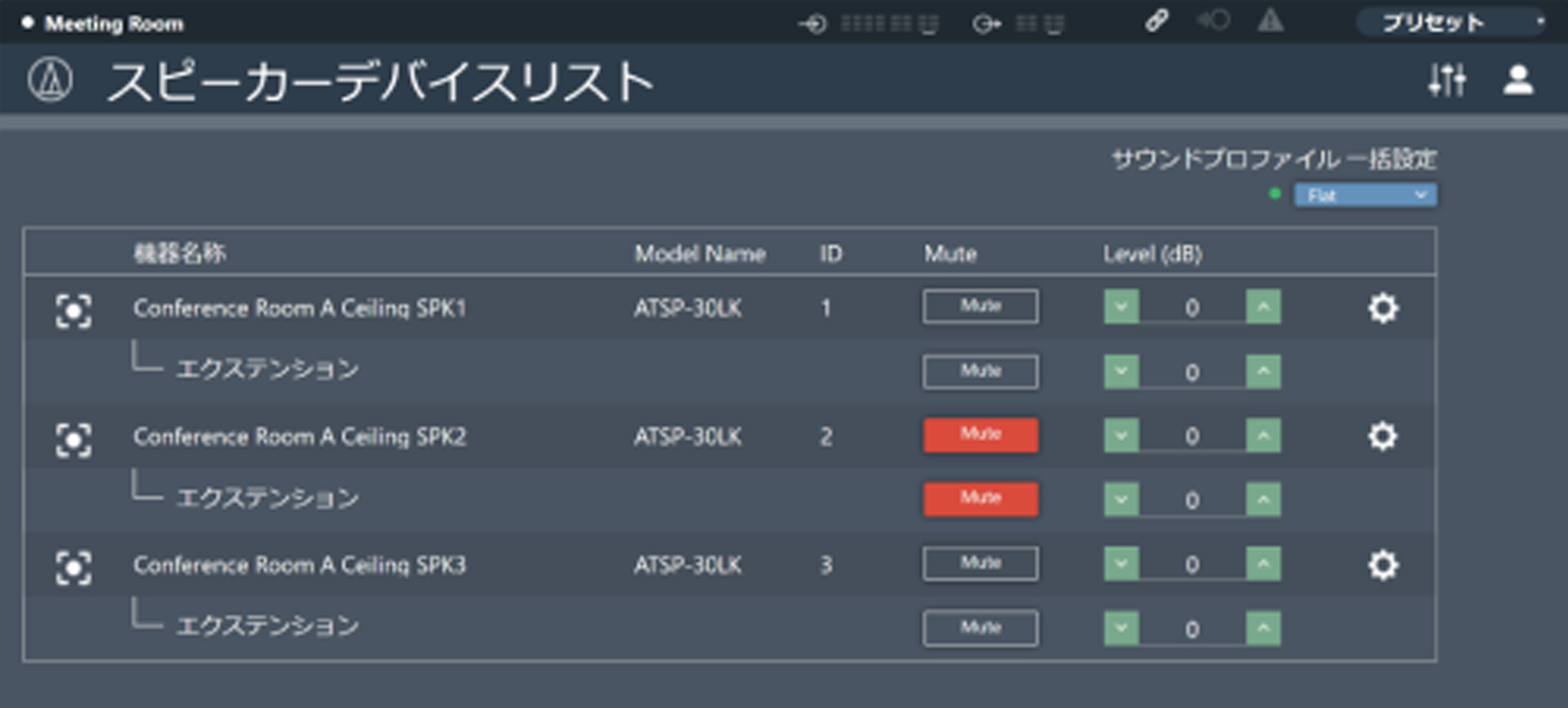1568x708 pixels.
Task: Click the warning triangle icon
Action: click(1270, 21)
